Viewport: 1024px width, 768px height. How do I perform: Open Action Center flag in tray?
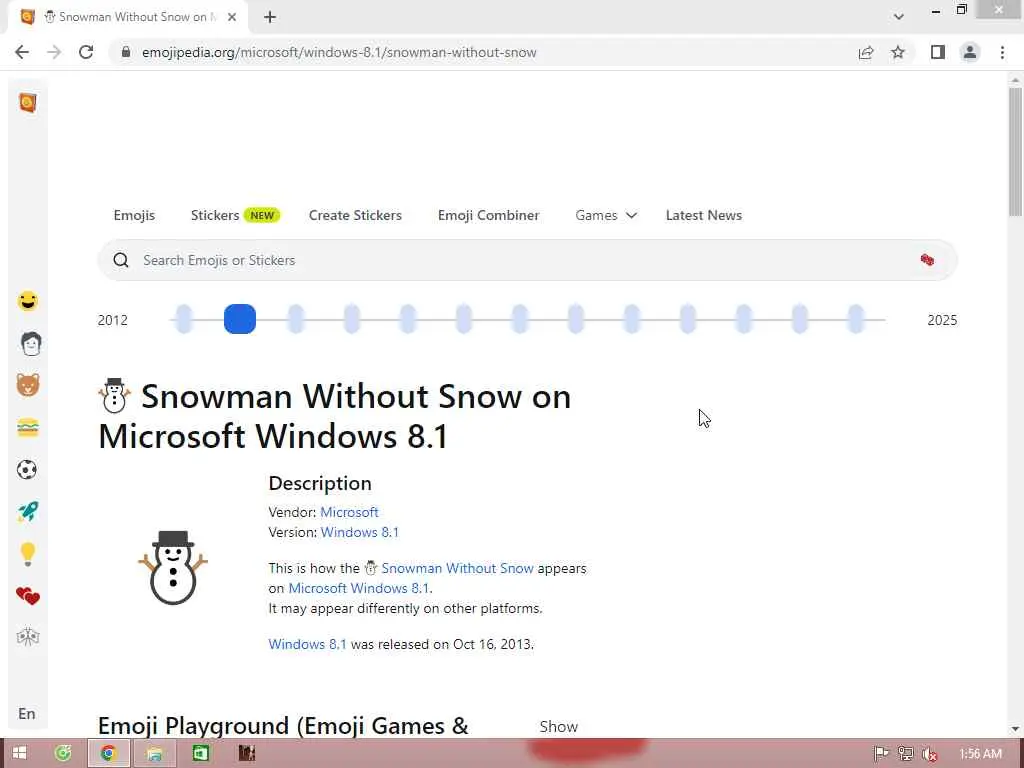tap(881, 754)
